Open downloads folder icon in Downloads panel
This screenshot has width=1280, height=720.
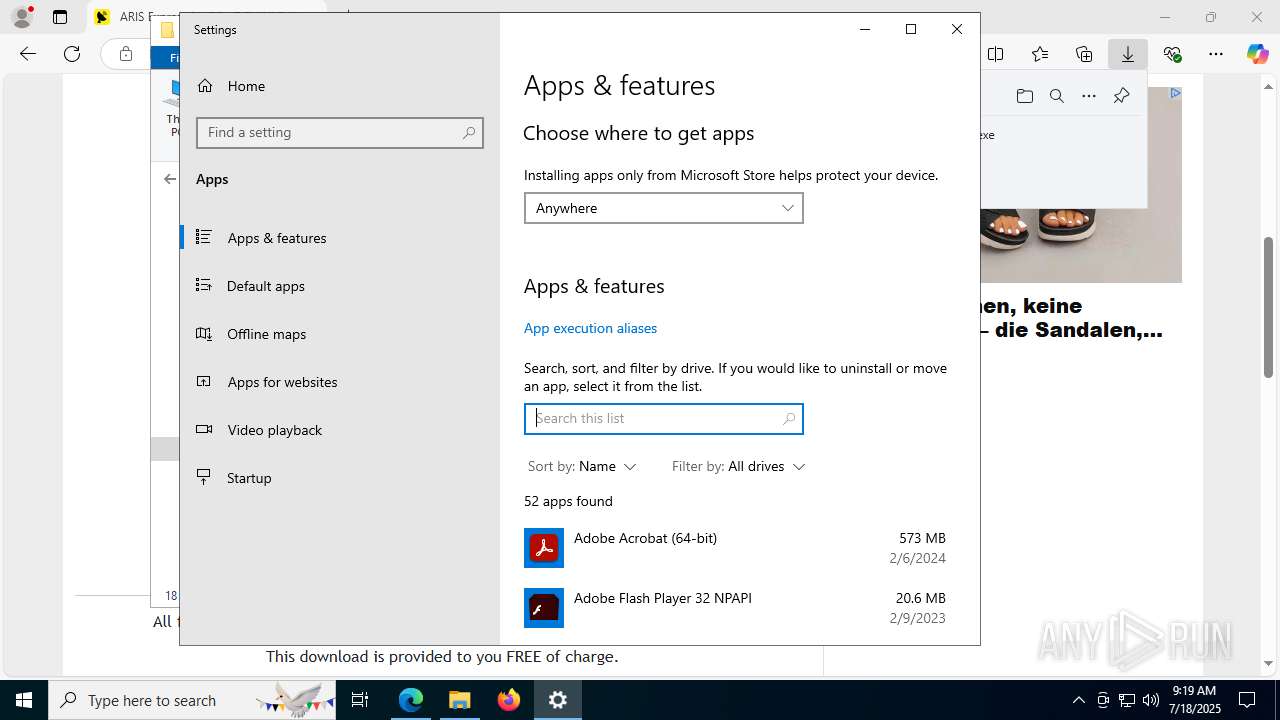pyautogui.click(x=1025, y=96)
